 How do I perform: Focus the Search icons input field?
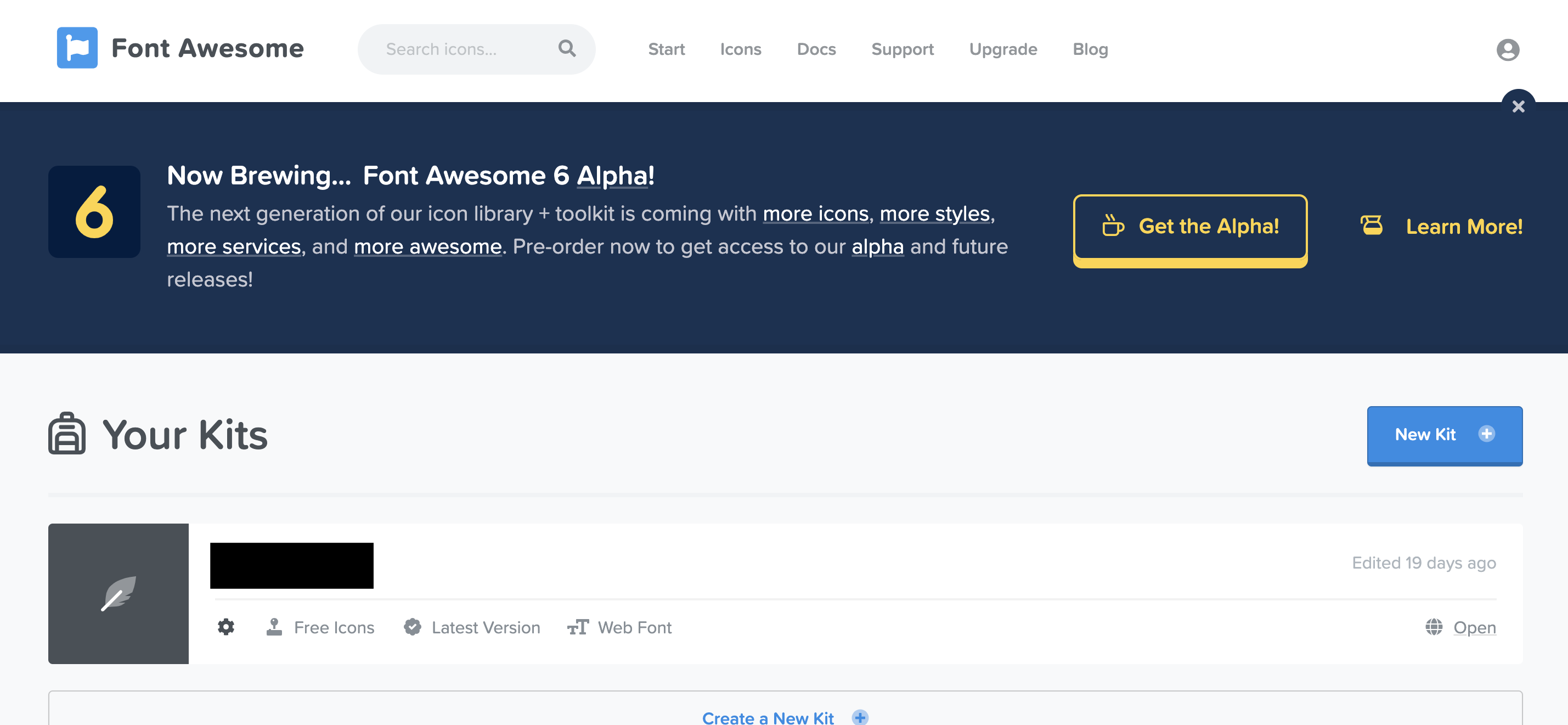click(x=476, y=49)
